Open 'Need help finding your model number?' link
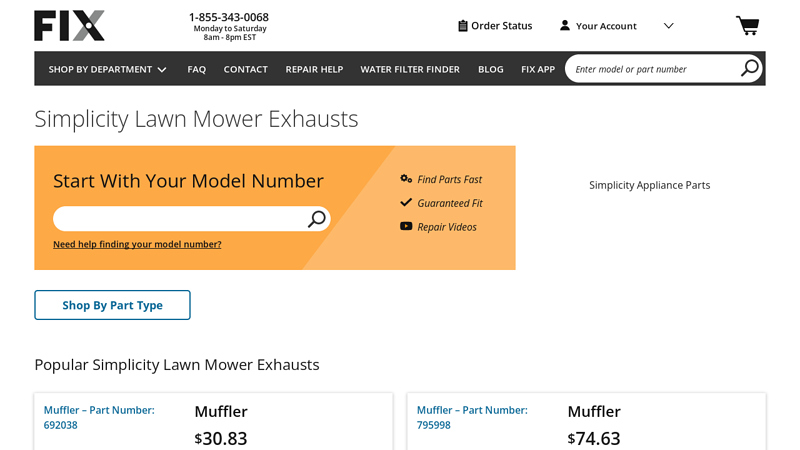Screen dimensions: 800x450 137,244
